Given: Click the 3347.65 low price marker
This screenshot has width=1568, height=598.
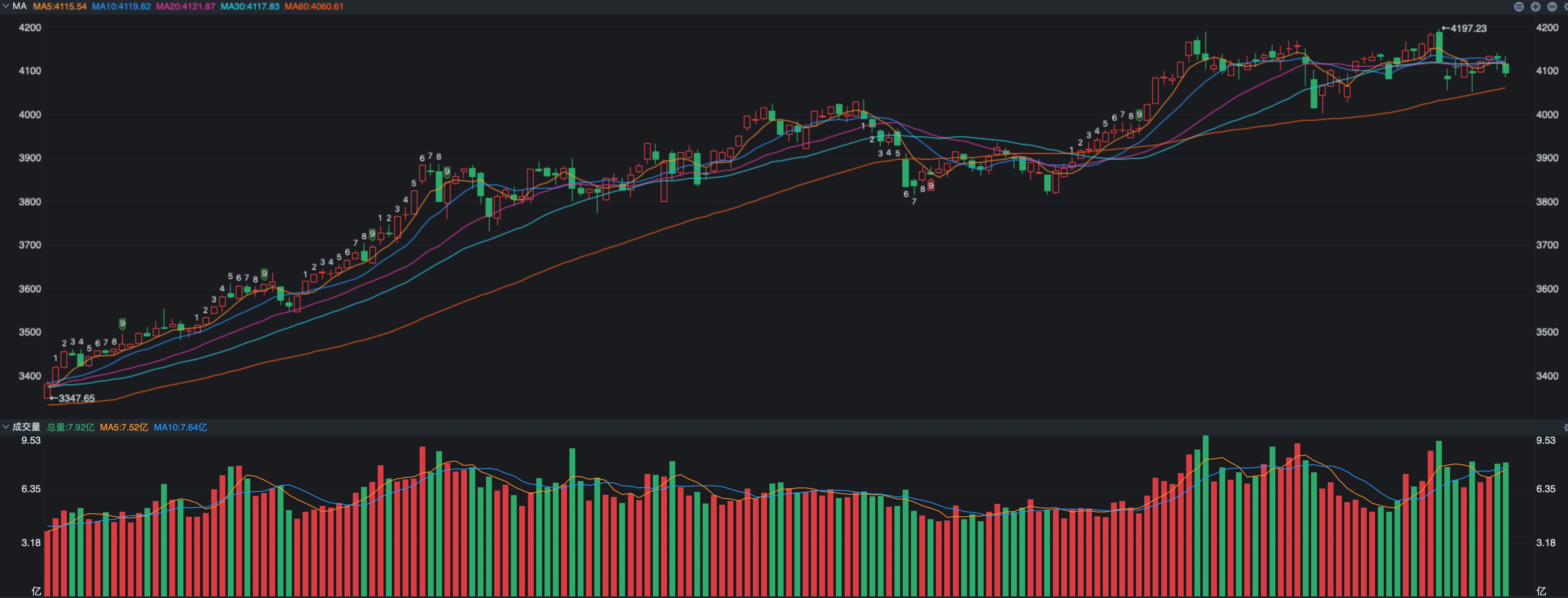Looking at the screenshot, I should pos(72,399).
